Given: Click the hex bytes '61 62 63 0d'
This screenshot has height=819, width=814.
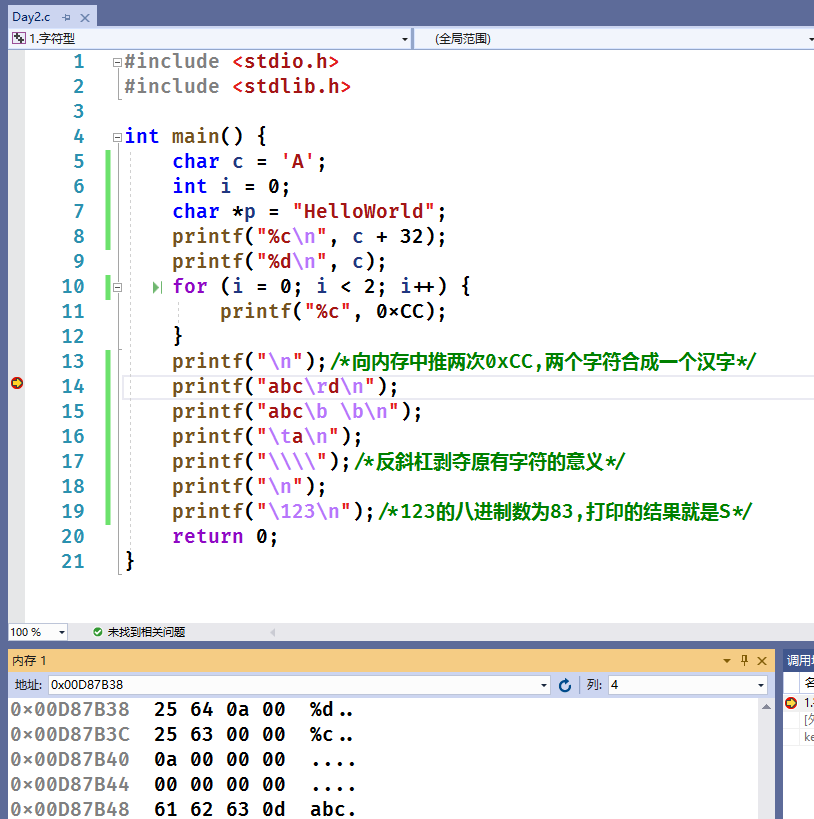Looking at the screenshot, I should [x=219, y=809].
